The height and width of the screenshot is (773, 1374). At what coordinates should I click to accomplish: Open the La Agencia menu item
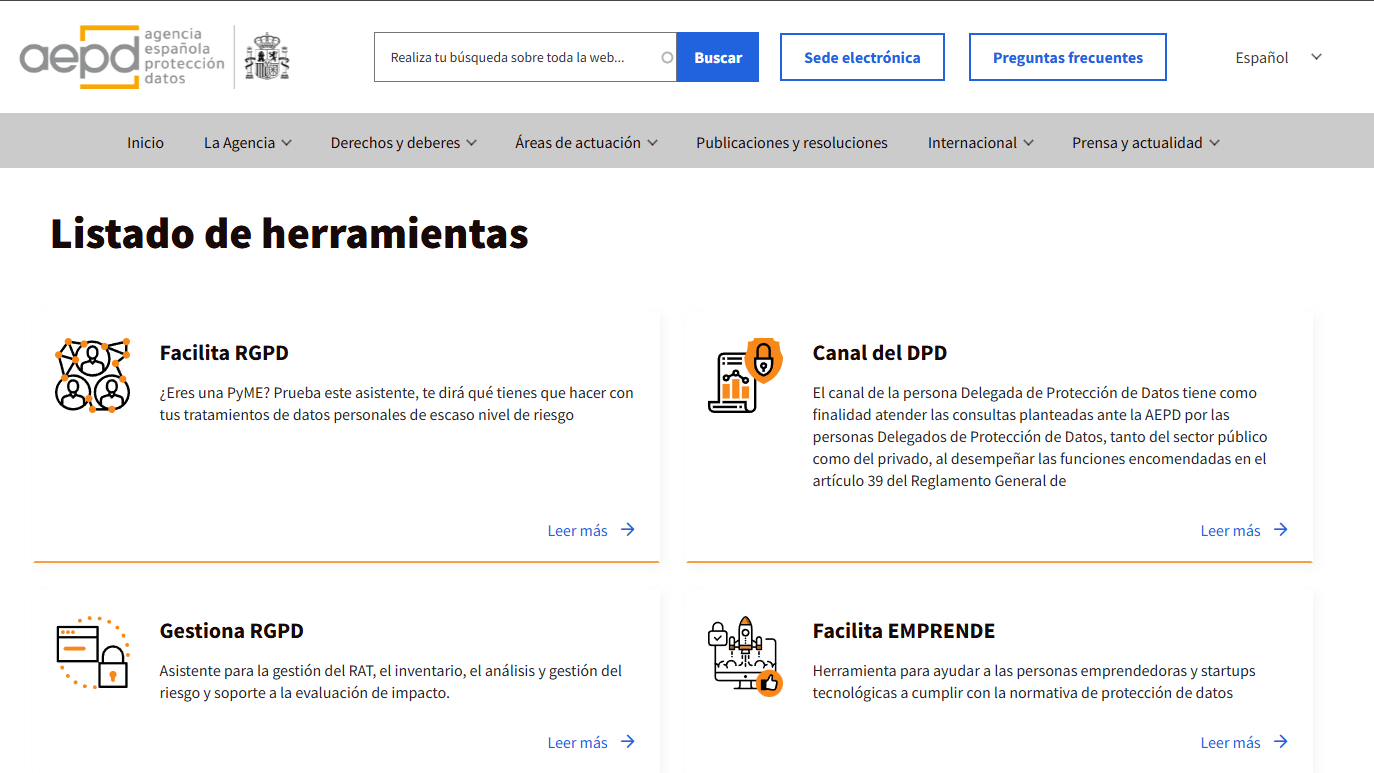[x=239, y=143]
